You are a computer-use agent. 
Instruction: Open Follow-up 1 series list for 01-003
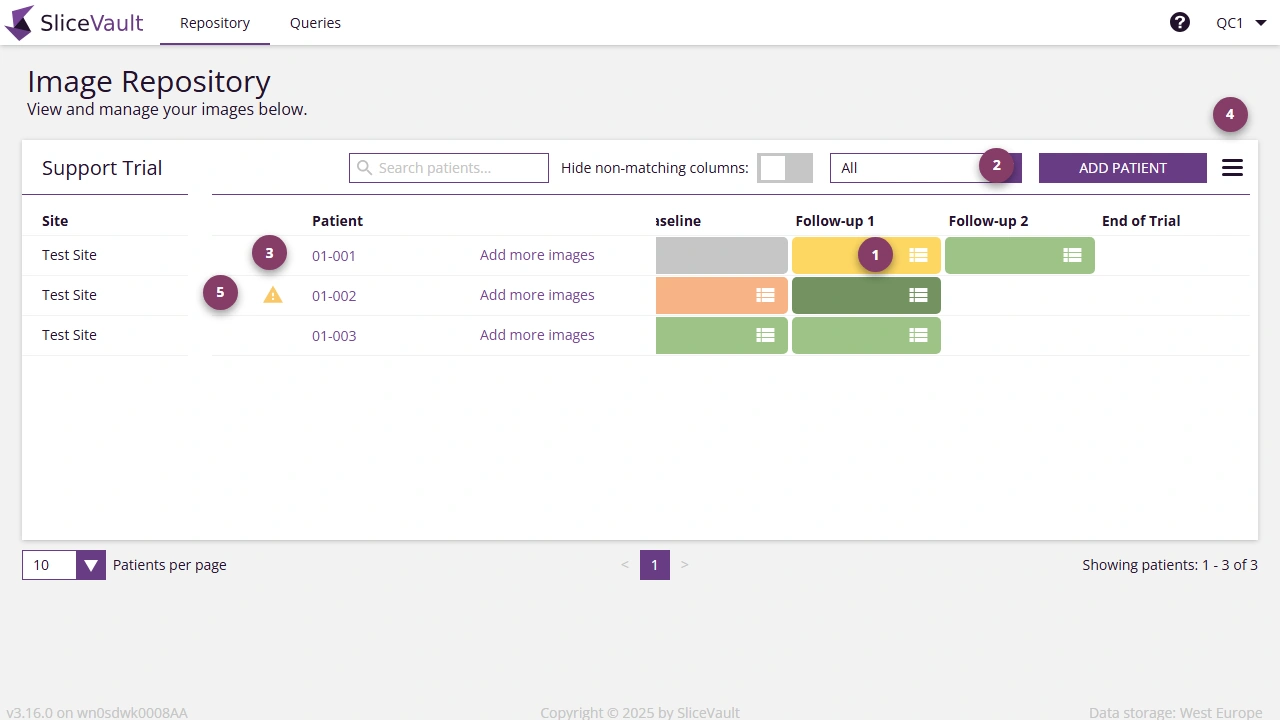coord(918,335)
